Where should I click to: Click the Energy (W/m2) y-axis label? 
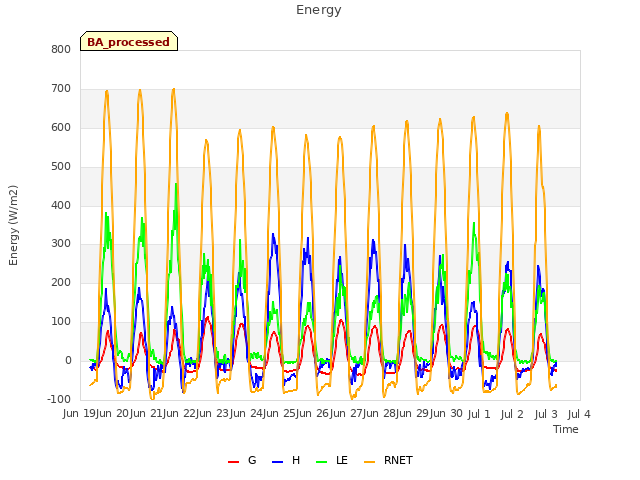pos(13,225)
